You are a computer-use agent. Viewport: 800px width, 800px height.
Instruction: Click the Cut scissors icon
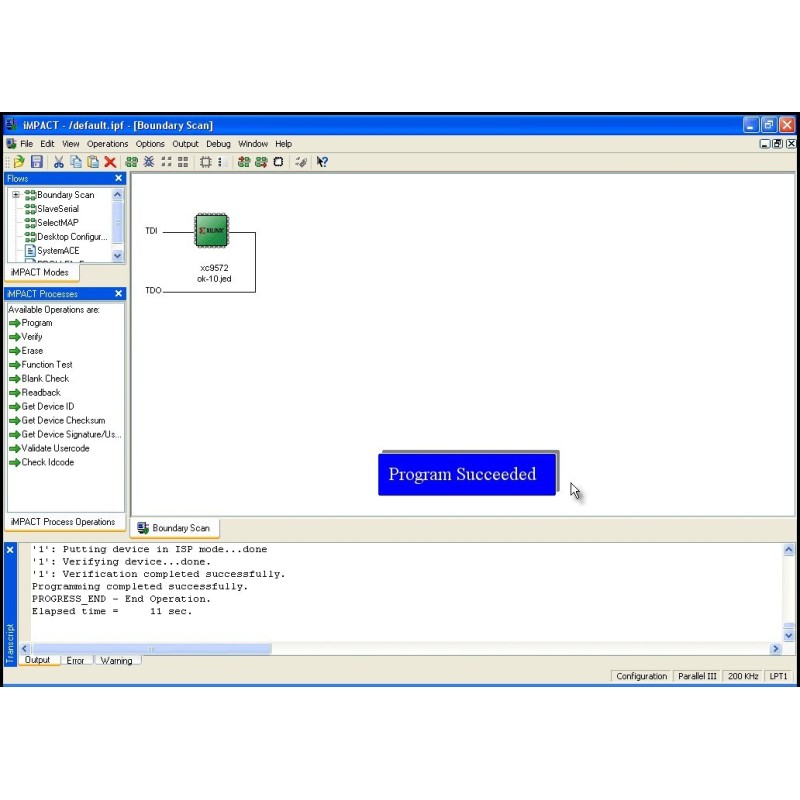[x=59, y=162]
